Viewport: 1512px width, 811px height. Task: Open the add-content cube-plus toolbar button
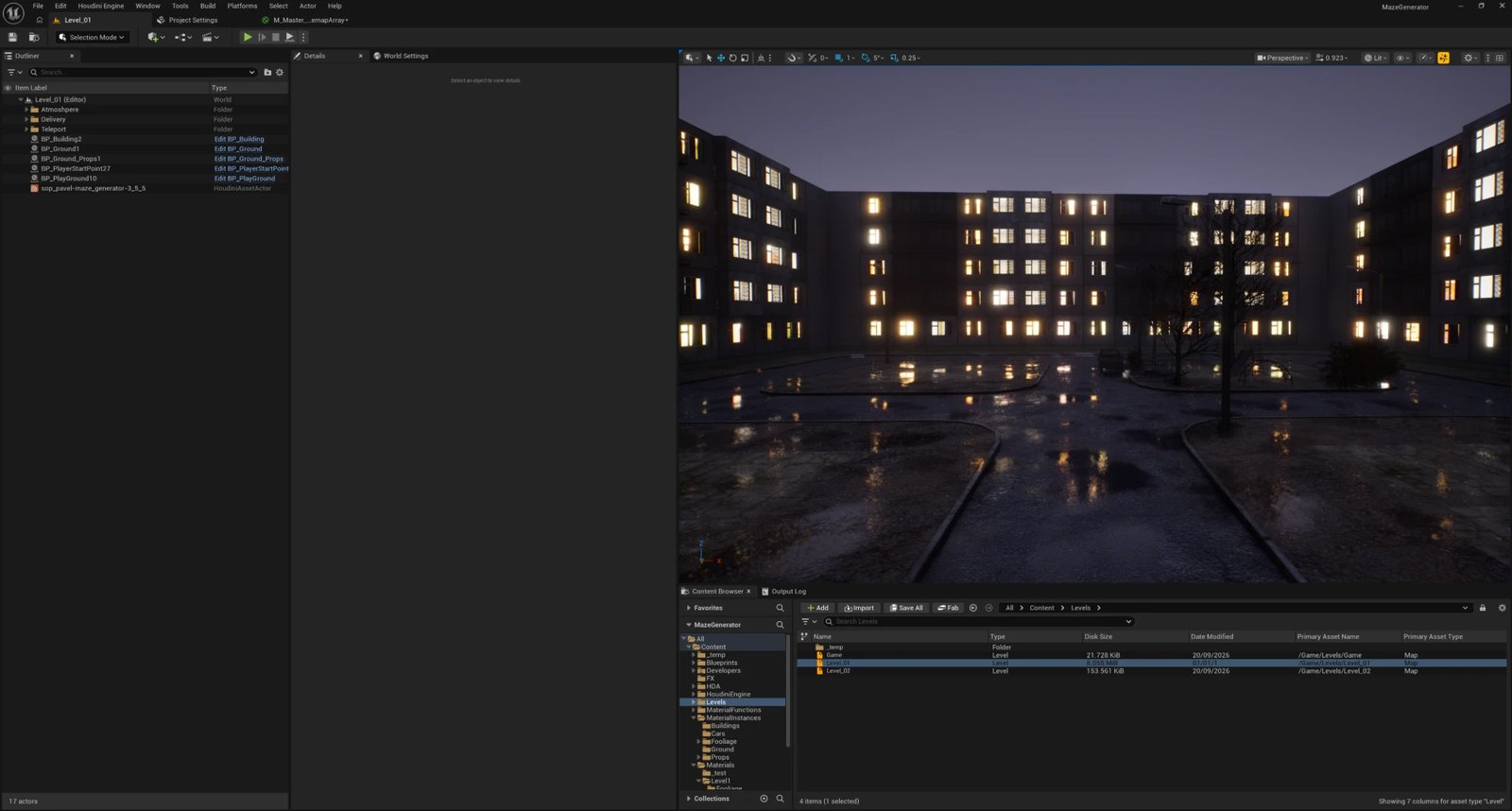click(x=156, y=37)
